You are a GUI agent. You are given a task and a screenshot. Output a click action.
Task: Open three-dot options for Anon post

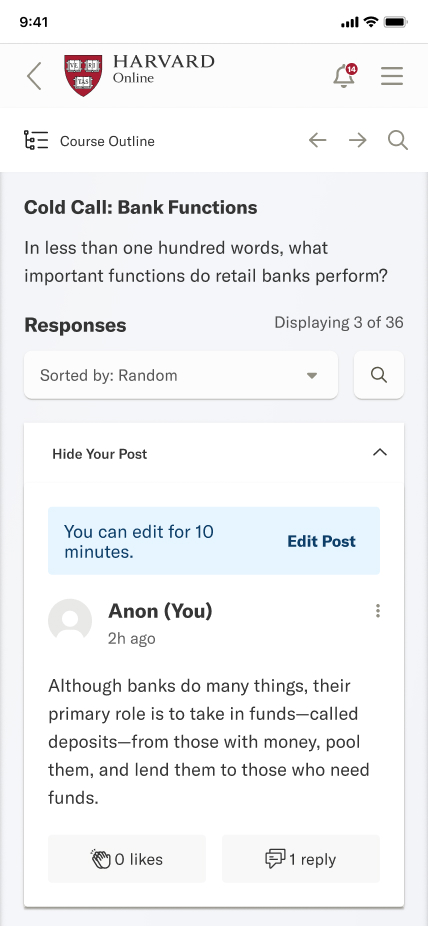pyautogui.click(x=378, y=611)
